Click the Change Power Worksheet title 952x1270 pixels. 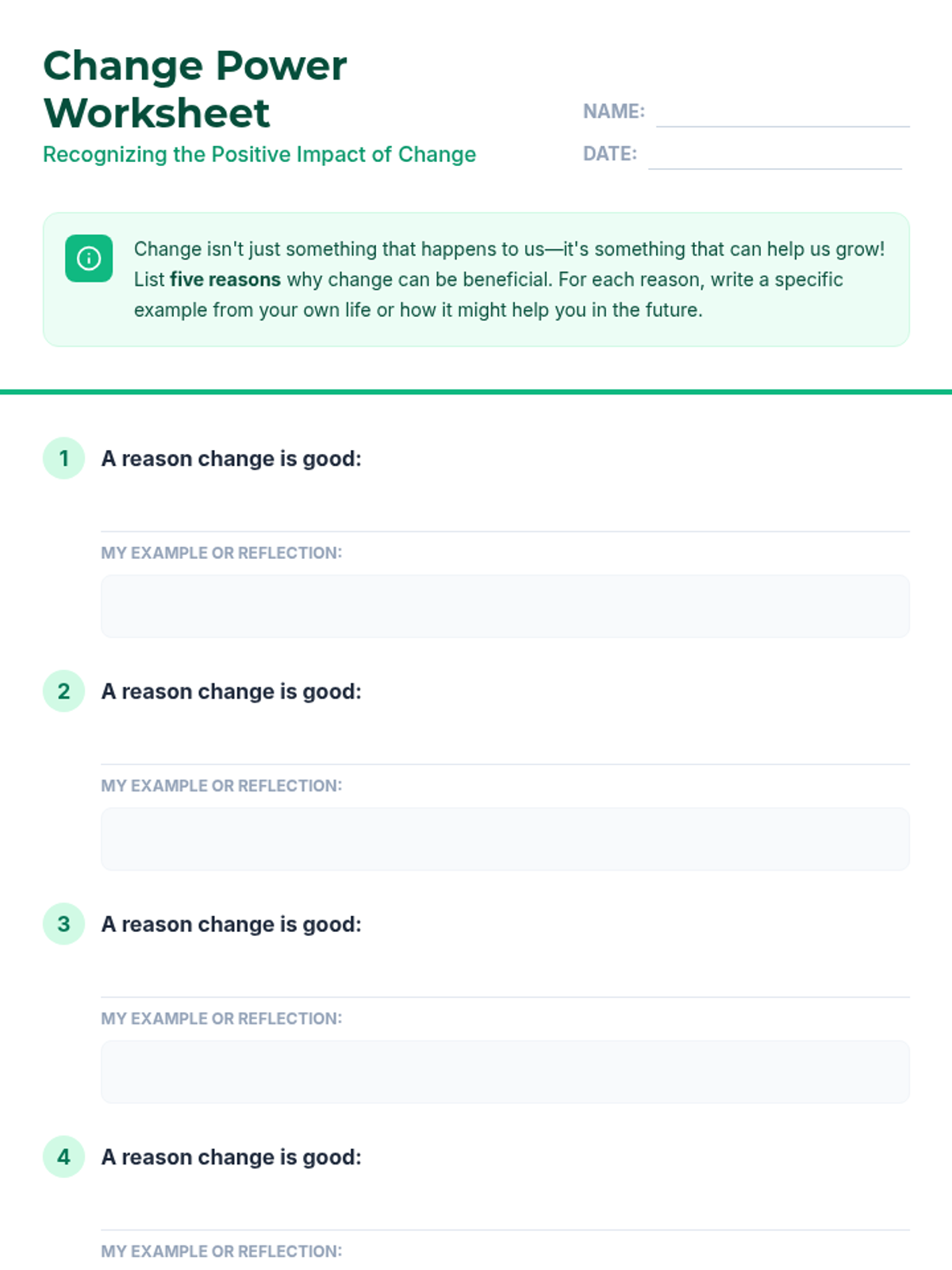[x=195, y=89]
